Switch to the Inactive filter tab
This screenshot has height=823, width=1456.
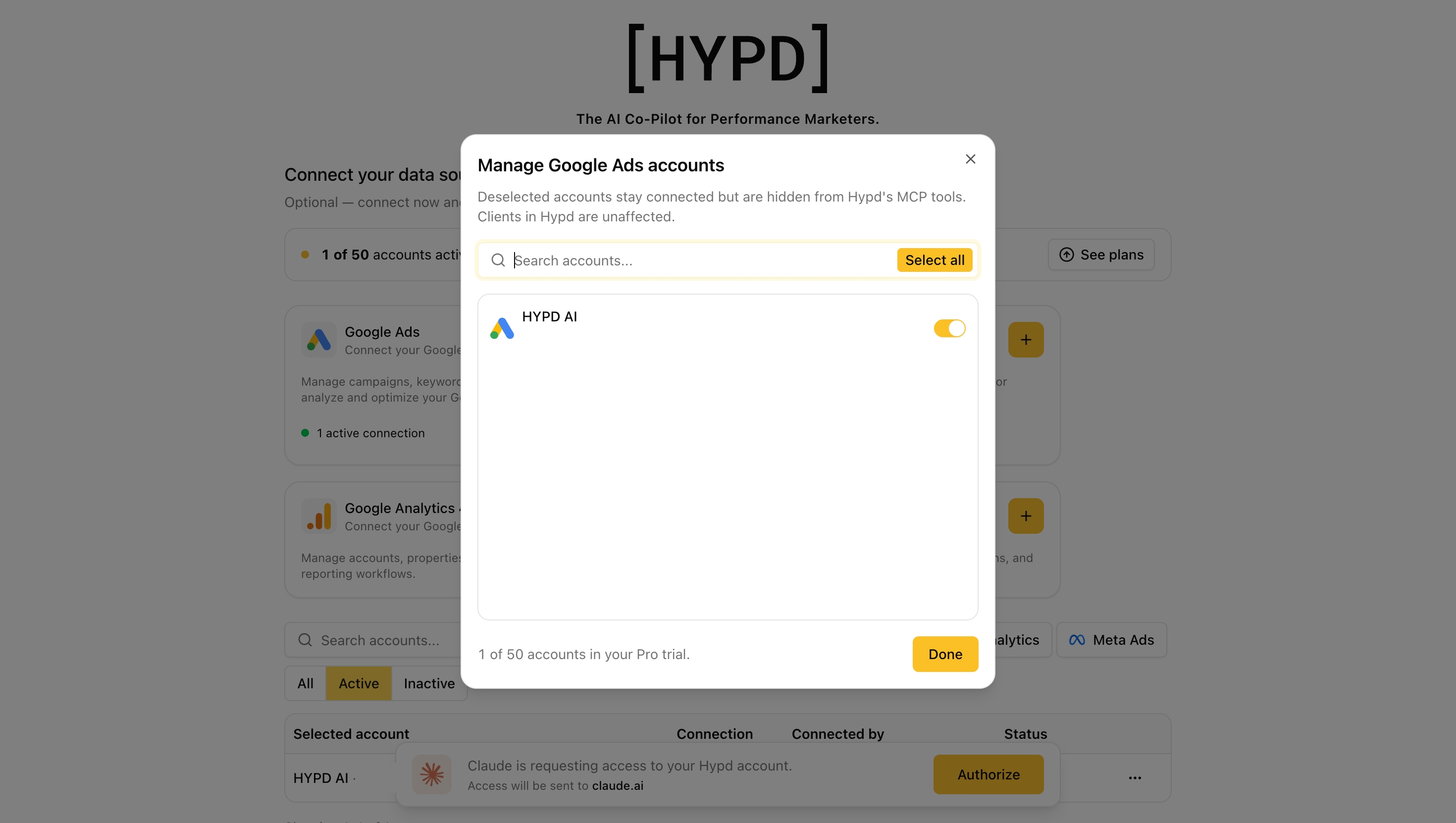point(429,683)
